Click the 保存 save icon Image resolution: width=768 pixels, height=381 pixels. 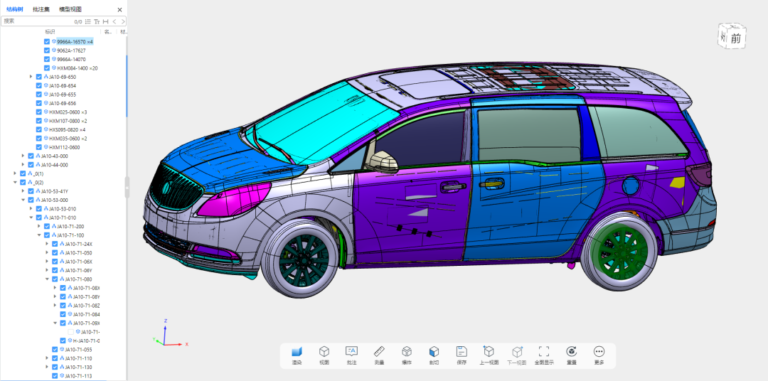(x=461, y=351)
